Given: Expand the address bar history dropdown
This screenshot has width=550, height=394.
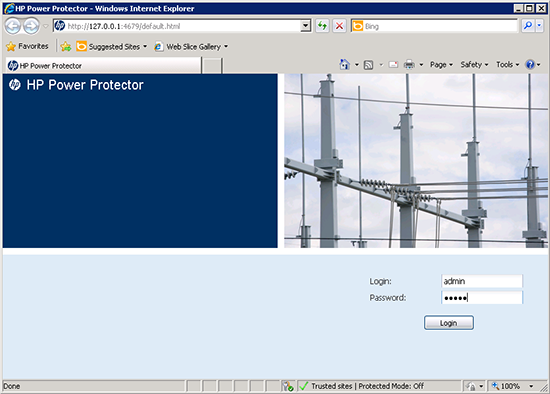Looking at the screenshot, I should [306, 26].
